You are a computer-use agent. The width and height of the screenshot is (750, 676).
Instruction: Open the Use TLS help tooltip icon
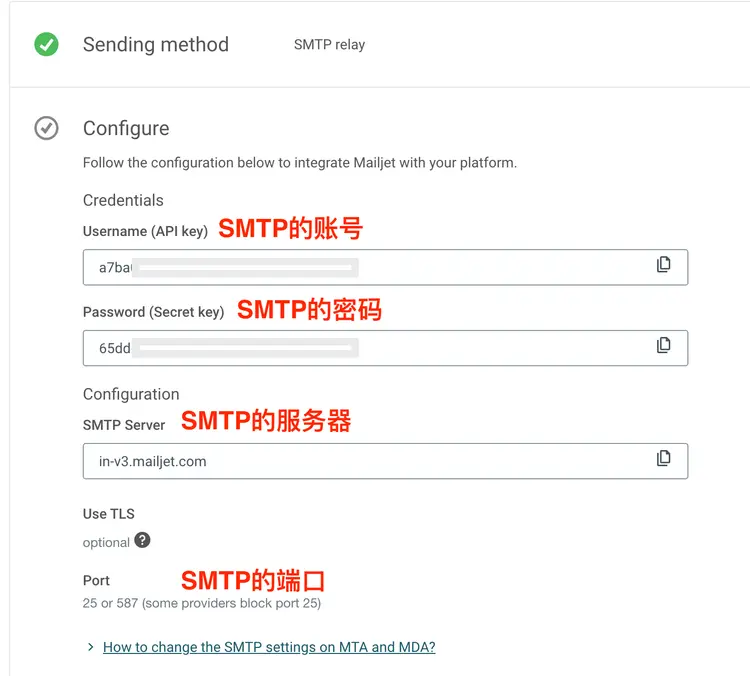pos(143,541)
